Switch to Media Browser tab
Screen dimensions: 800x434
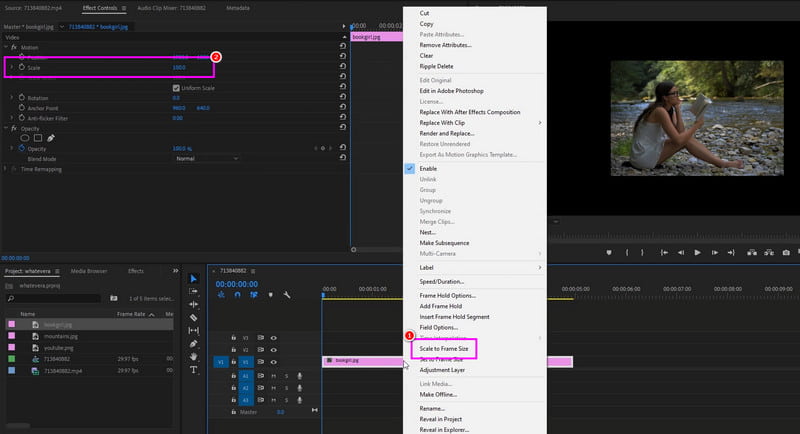tap(89, 271)
